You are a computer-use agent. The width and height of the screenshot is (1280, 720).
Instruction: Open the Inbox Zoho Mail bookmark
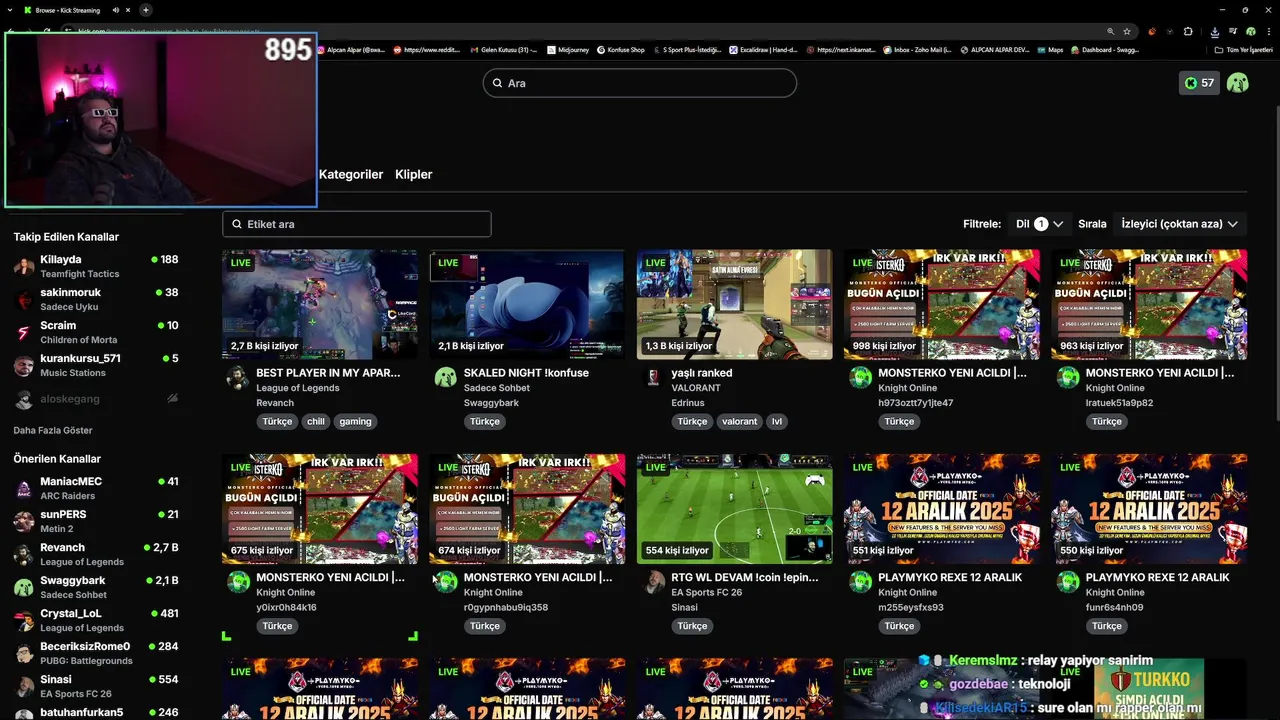pos(917,49)
